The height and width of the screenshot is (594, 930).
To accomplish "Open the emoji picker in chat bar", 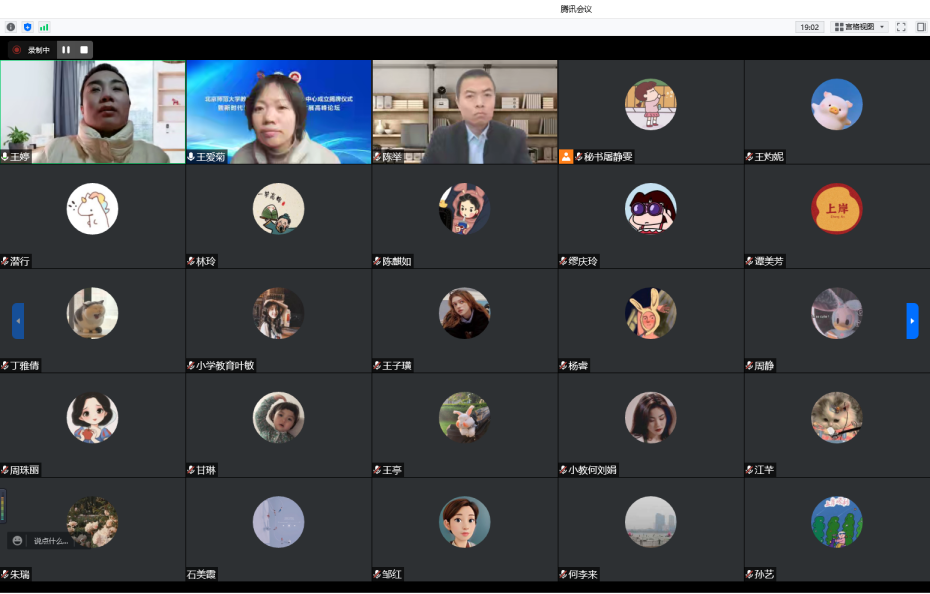I will (x=18, y=541).
